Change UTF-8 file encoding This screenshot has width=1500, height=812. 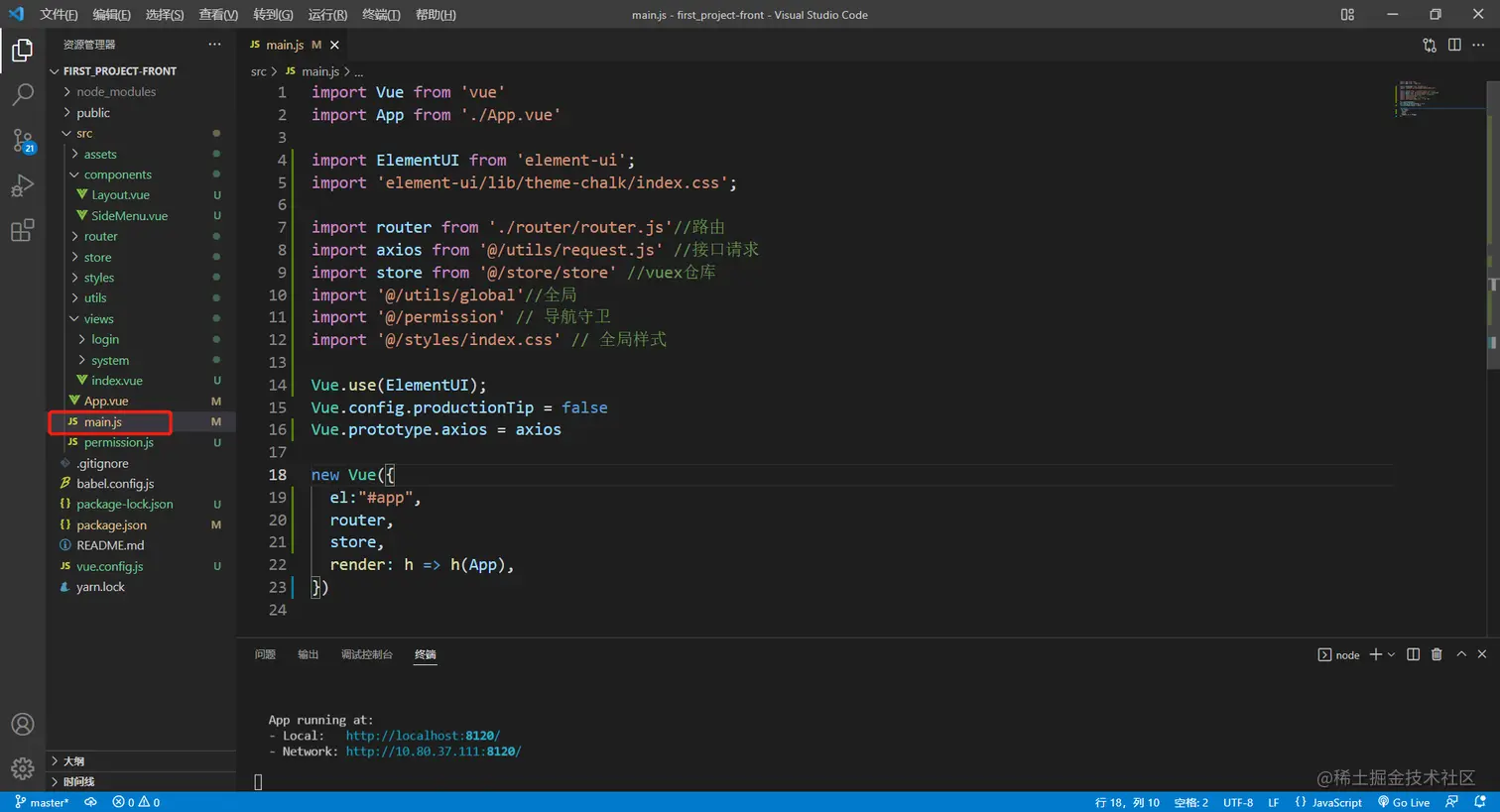1238,802
